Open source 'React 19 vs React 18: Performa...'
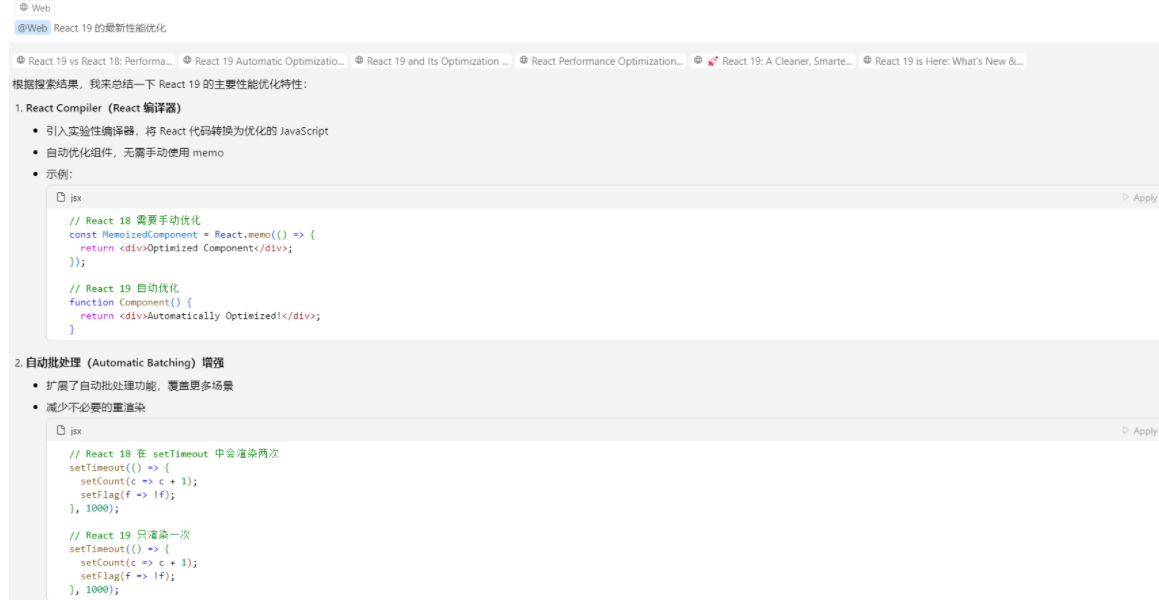The width and height of the screenshot is (1159, 600). click(95, 61)
